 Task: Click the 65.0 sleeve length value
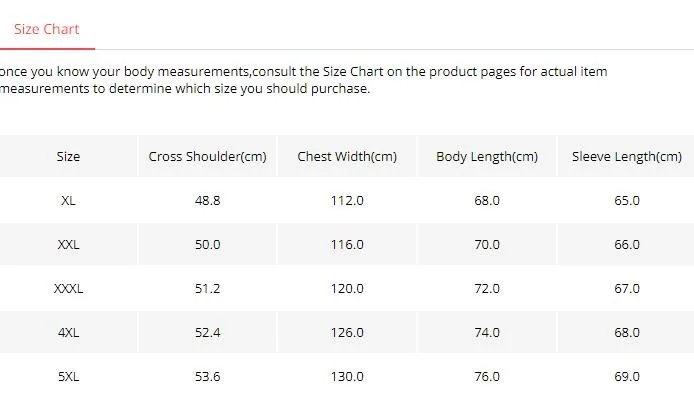pyautogui.click(x=627, y=200)
